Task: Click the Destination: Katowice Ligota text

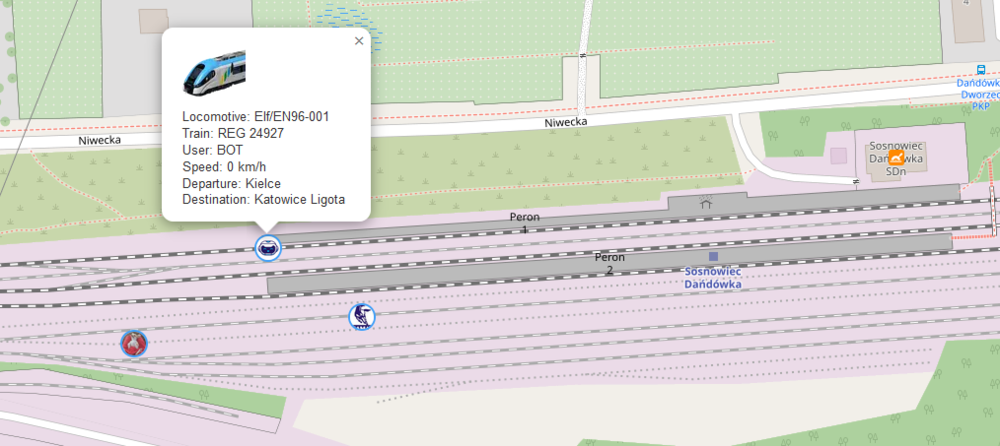Action: tap(263, 200)
